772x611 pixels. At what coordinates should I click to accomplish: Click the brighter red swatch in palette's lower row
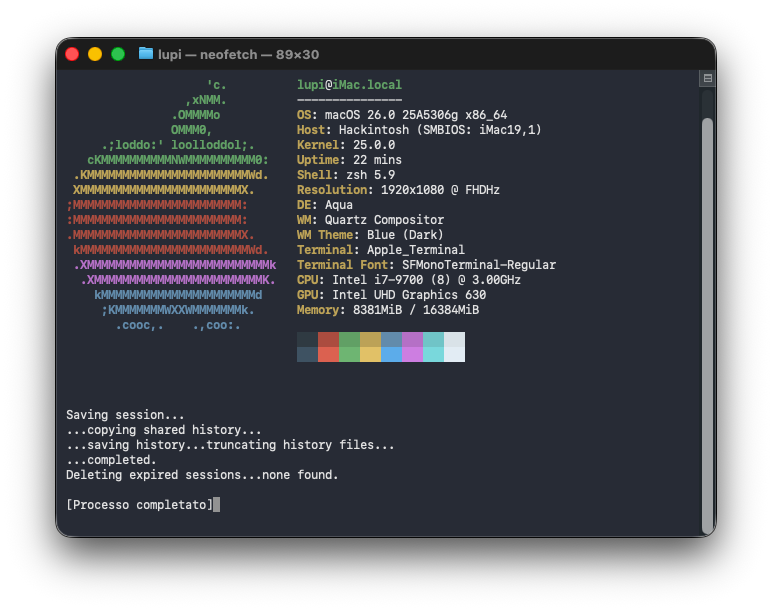pyautogui.click(x=328, y=354)
